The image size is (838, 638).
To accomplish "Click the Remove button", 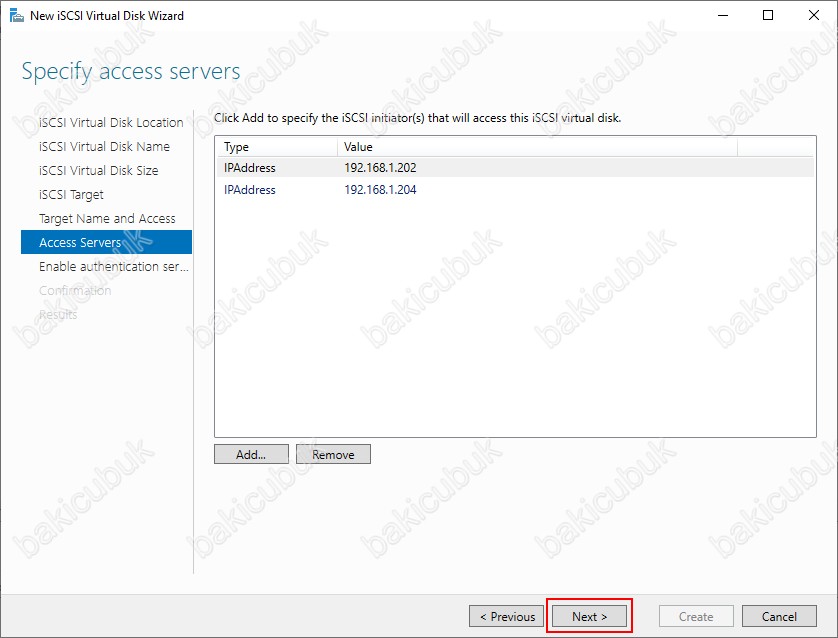I will 333,454.
